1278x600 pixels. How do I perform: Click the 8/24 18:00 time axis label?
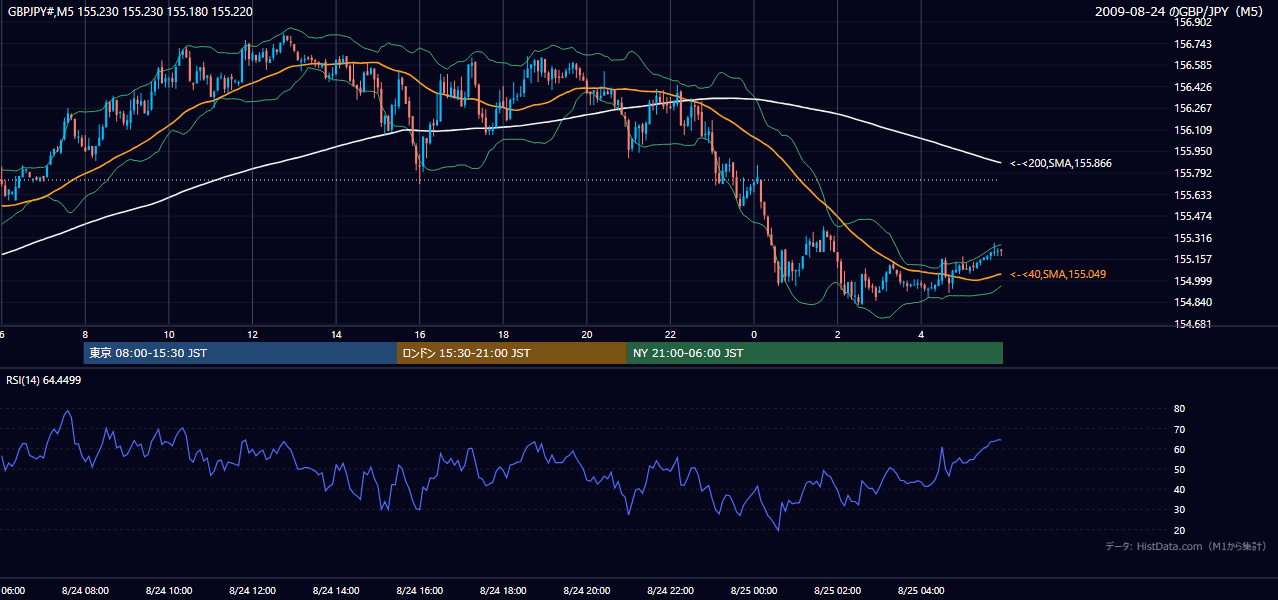pyautogui.click(x=503, y=590)
